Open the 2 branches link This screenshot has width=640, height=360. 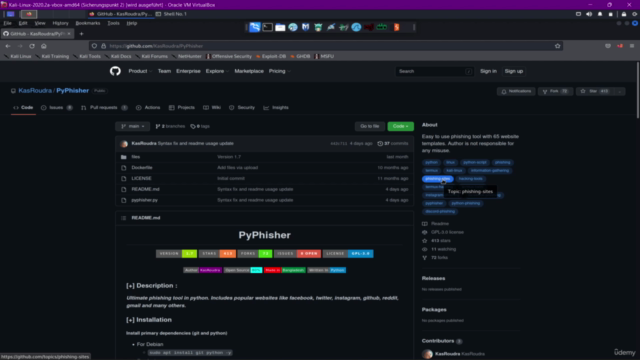tap(170, 127)
